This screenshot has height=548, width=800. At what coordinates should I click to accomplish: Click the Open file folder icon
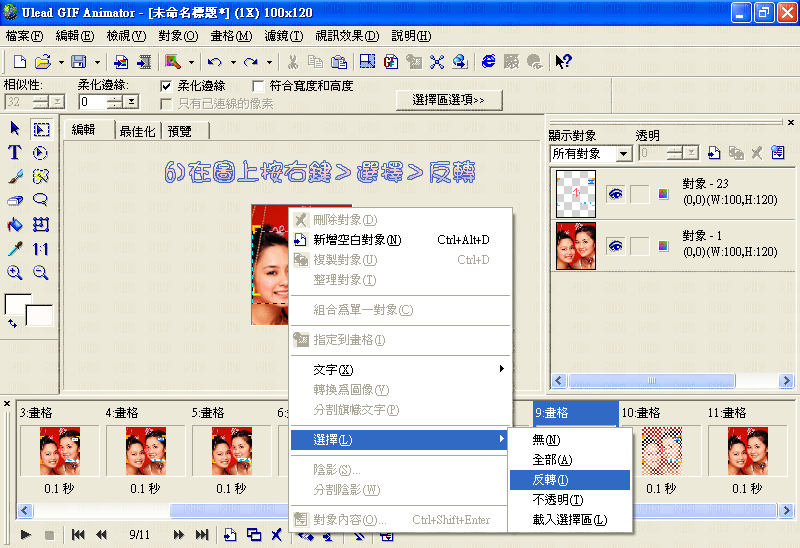[43, 62]
